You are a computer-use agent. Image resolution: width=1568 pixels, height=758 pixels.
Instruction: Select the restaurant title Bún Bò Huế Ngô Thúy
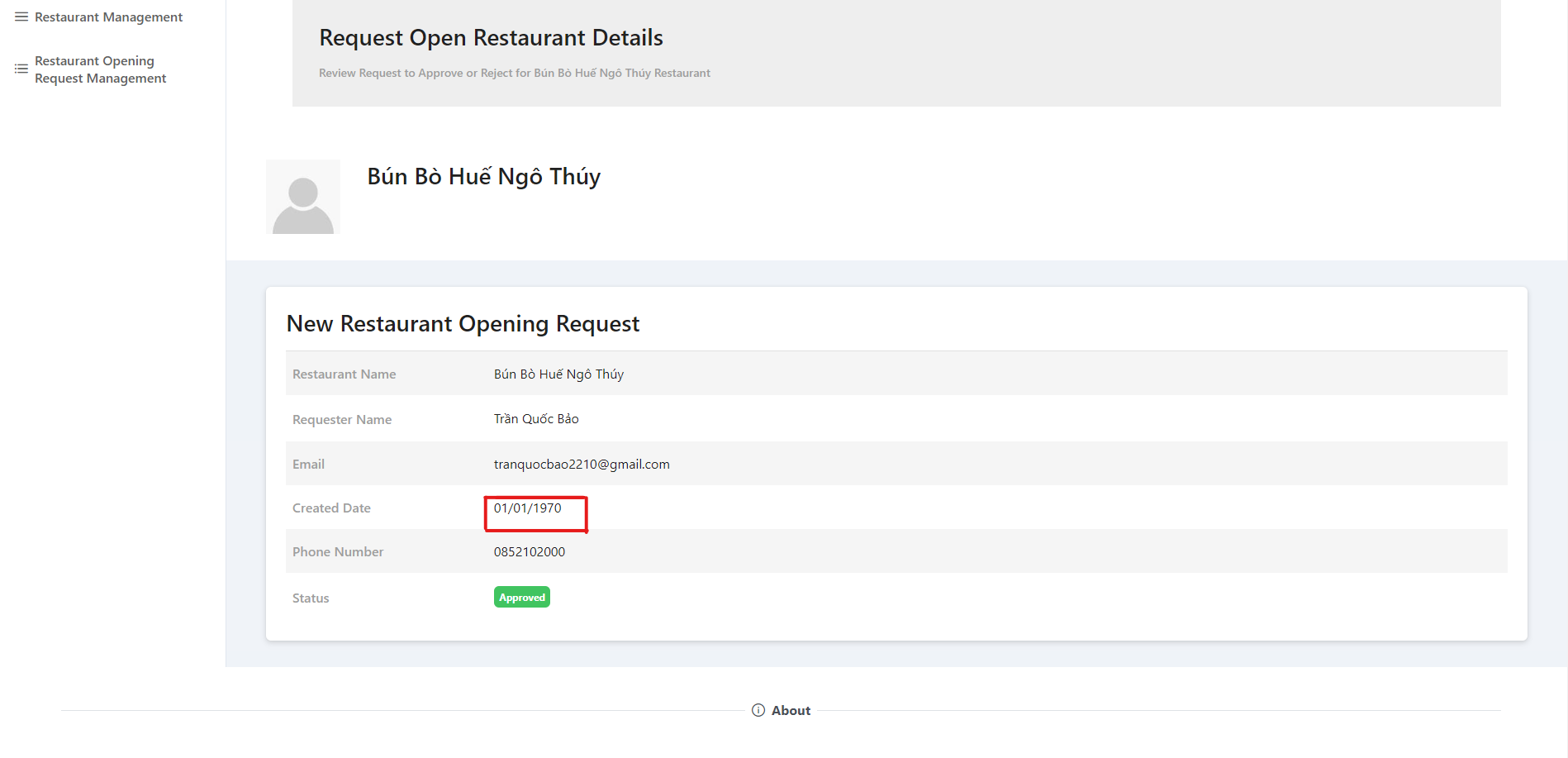[484, 176]
